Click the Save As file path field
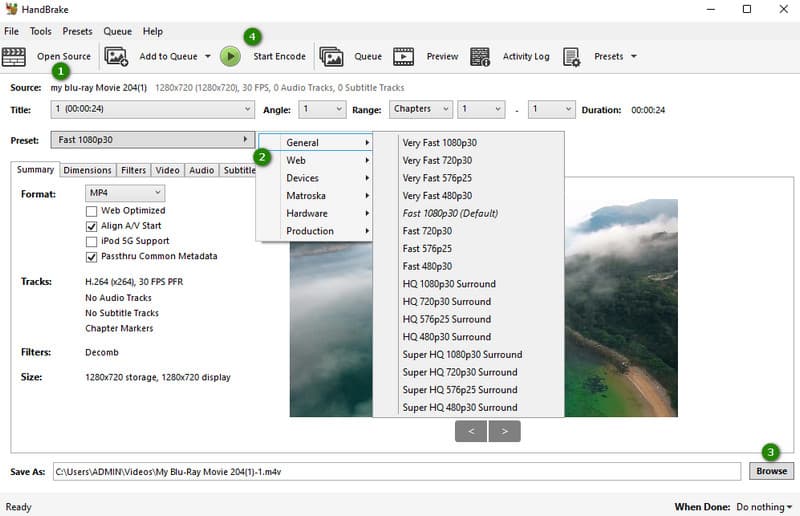The height and width of the screenshot is (516, 800). (398, 471)
